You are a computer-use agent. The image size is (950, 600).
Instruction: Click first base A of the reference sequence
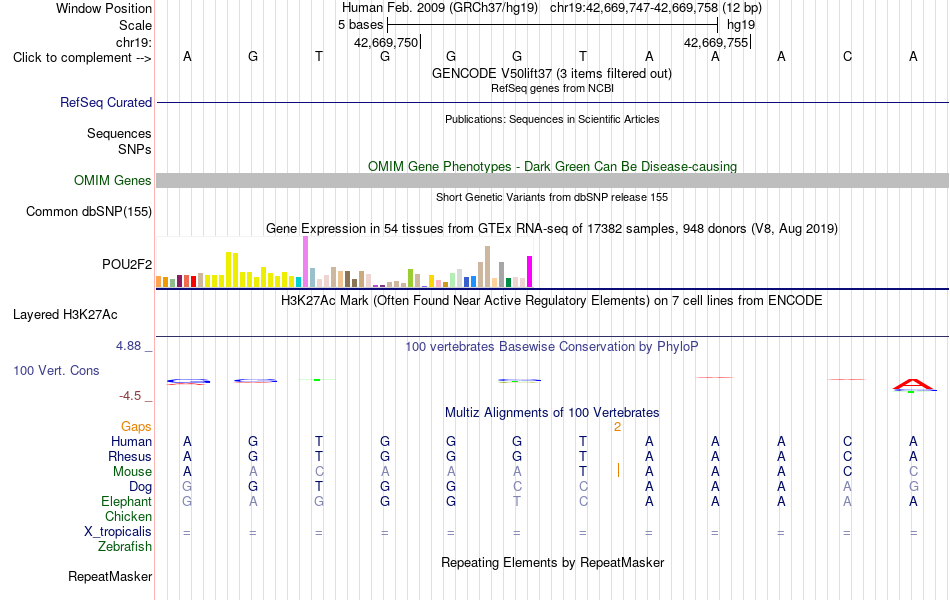pos(187,56)
